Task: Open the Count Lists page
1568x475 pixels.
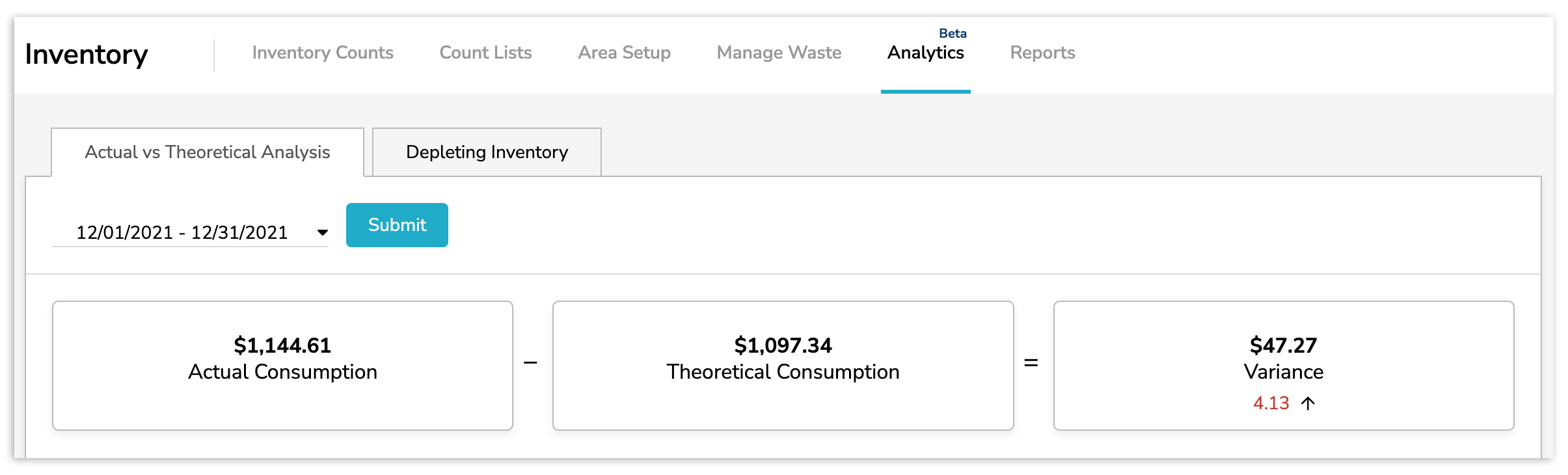Action: (485, 53)
